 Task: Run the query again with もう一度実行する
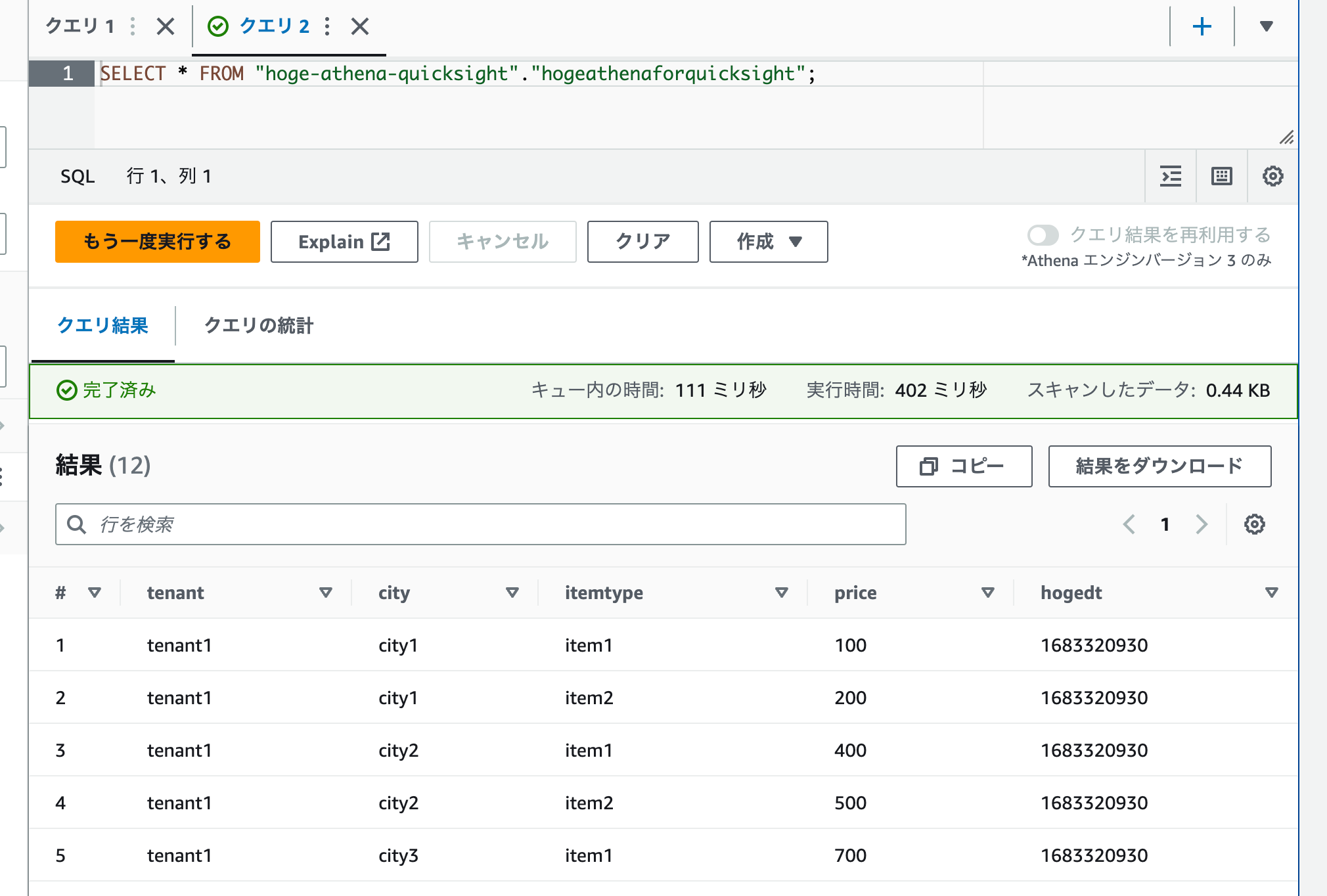pos(157,242)
